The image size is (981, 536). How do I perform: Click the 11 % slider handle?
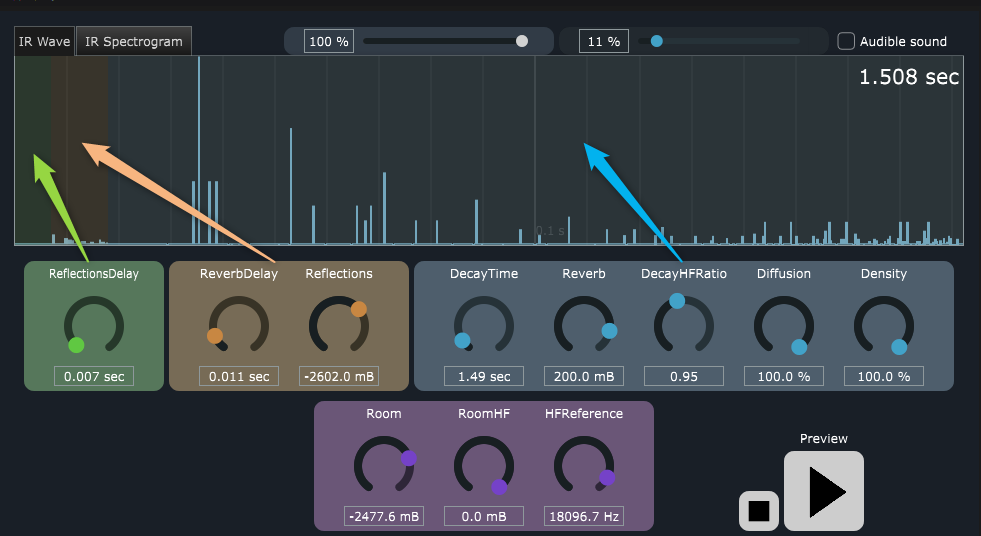(656, 41)
